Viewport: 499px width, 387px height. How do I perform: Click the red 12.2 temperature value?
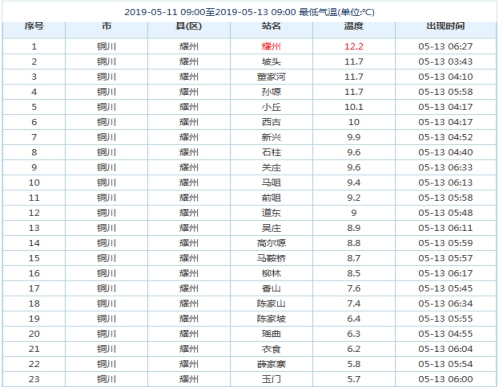pos(354,46)
